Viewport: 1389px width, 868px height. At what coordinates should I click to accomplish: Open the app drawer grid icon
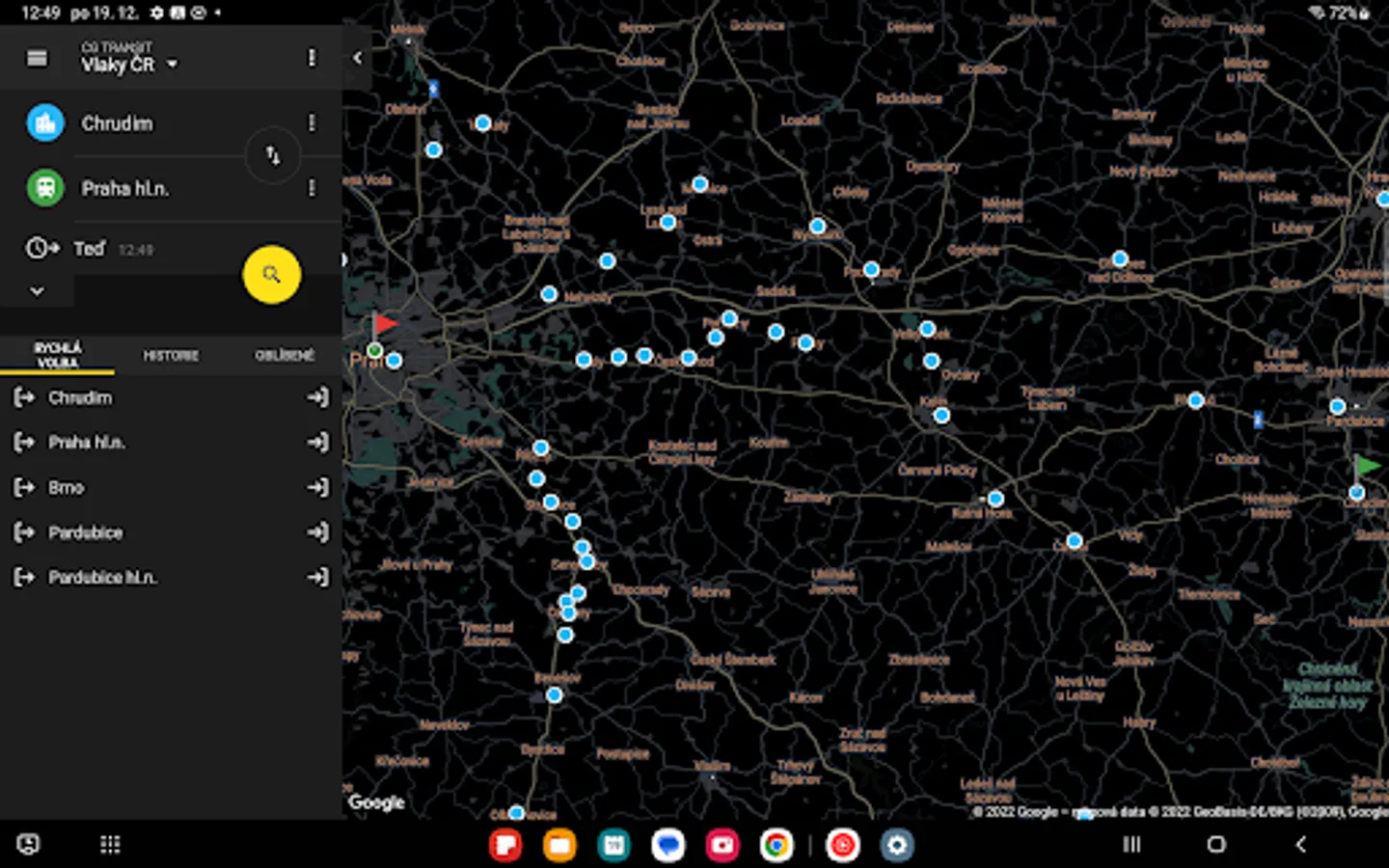click(x=110, y=845)
